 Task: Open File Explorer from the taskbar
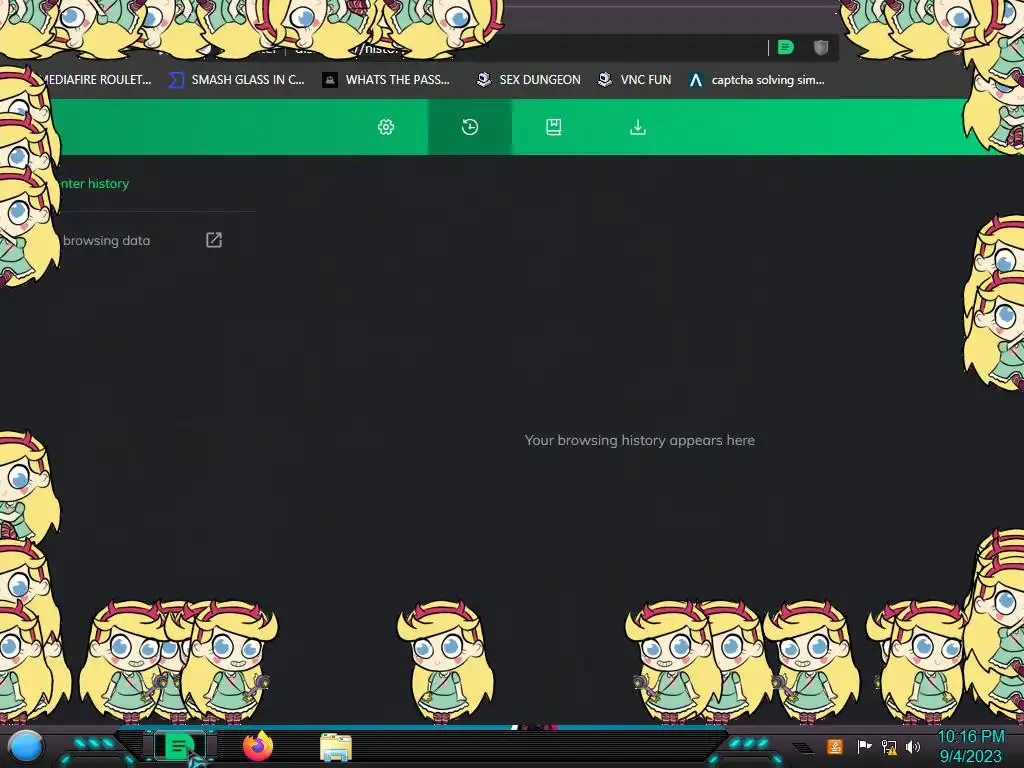click(x=336, y=747)
